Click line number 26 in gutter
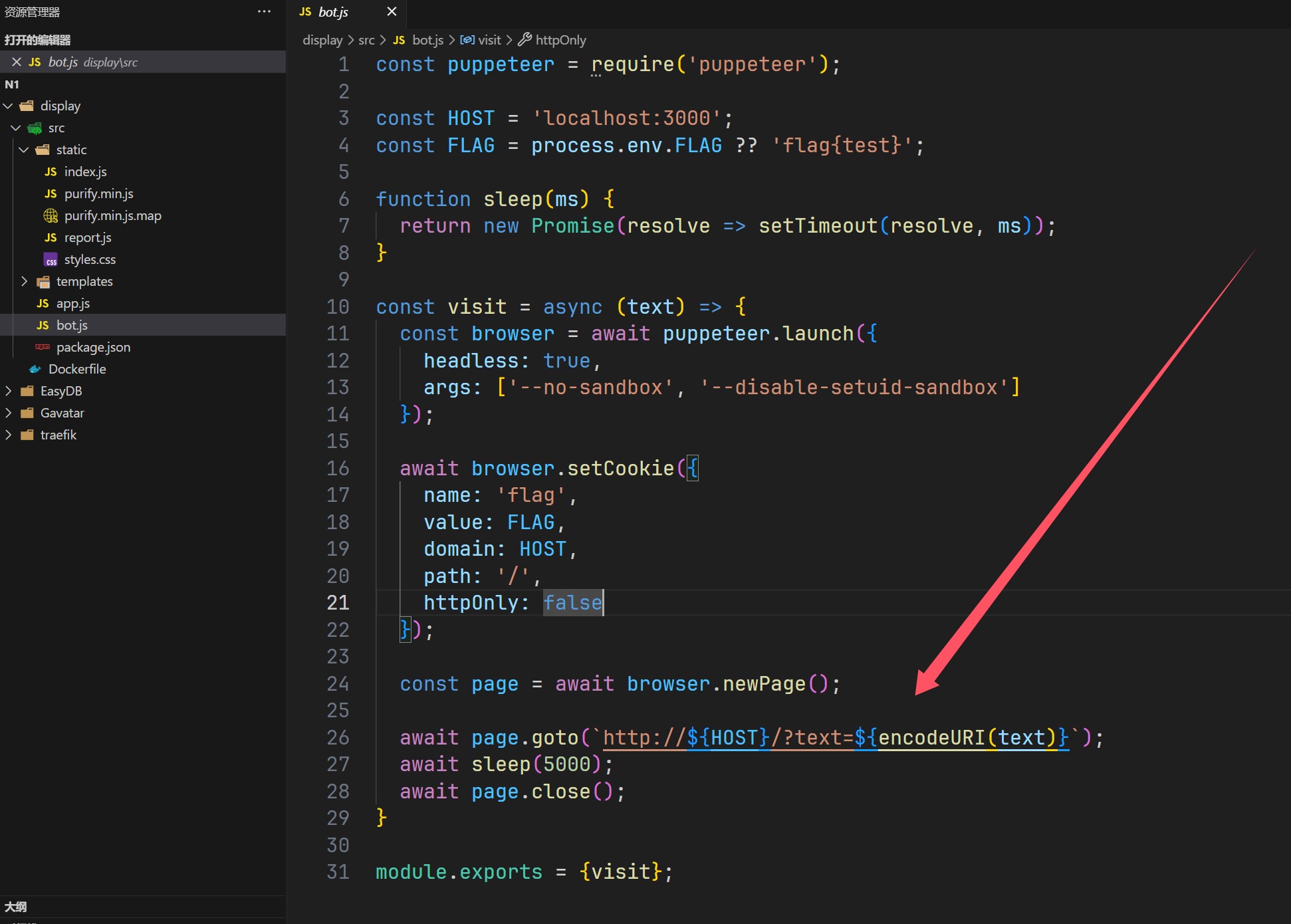 [338, 737]
